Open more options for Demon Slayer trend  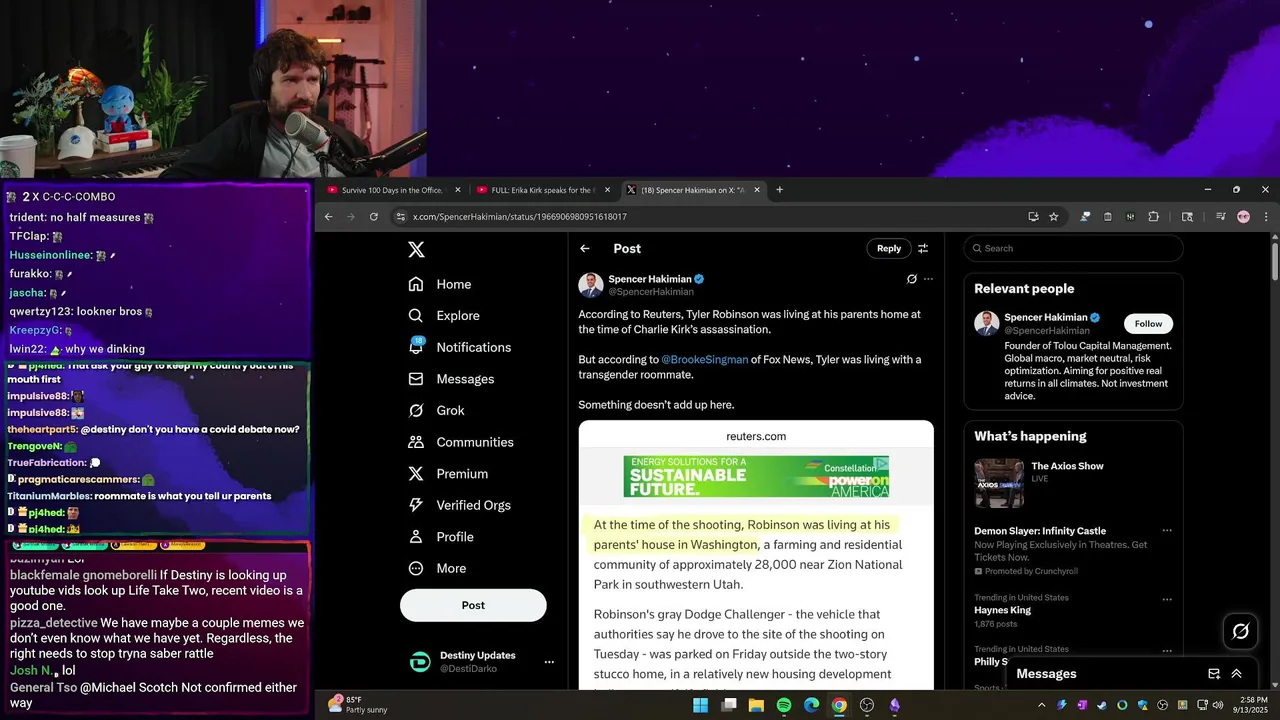pos(1166,531)
